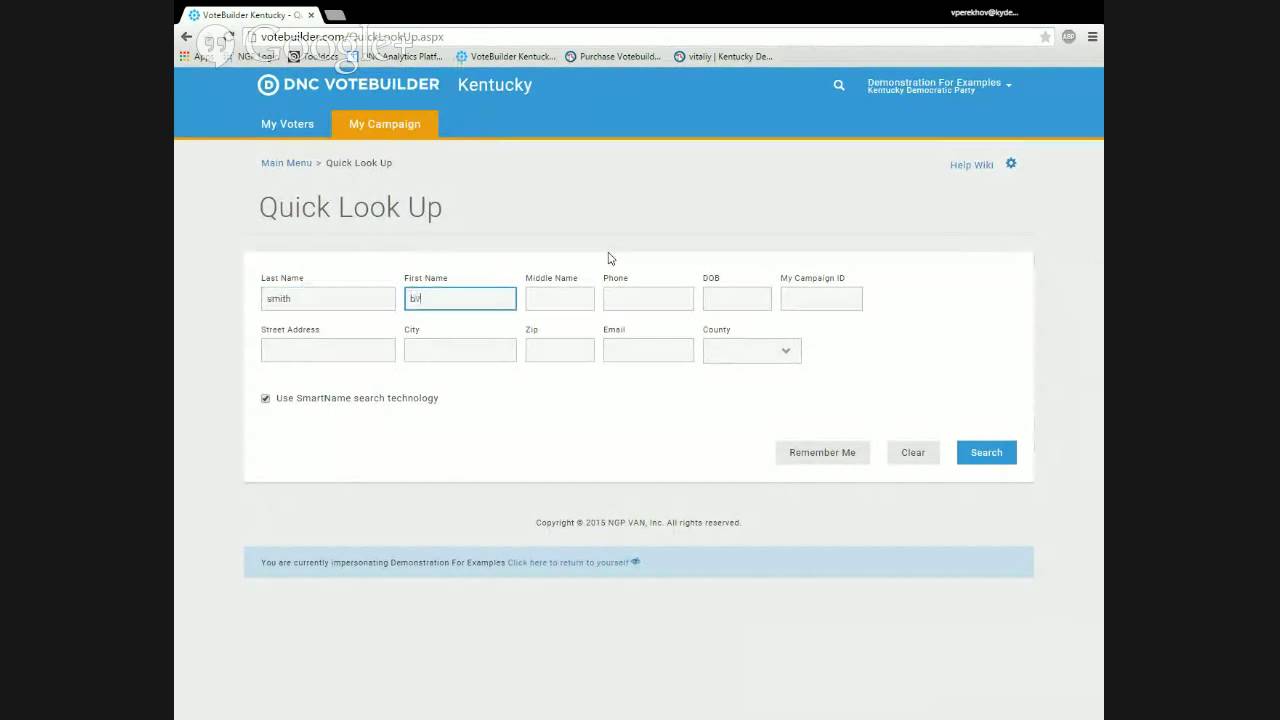The height and width of the screenshot is (720, 1280).
Task: Select the VoteBuilder Kentucky browser tab
Action: coord(251,15)
